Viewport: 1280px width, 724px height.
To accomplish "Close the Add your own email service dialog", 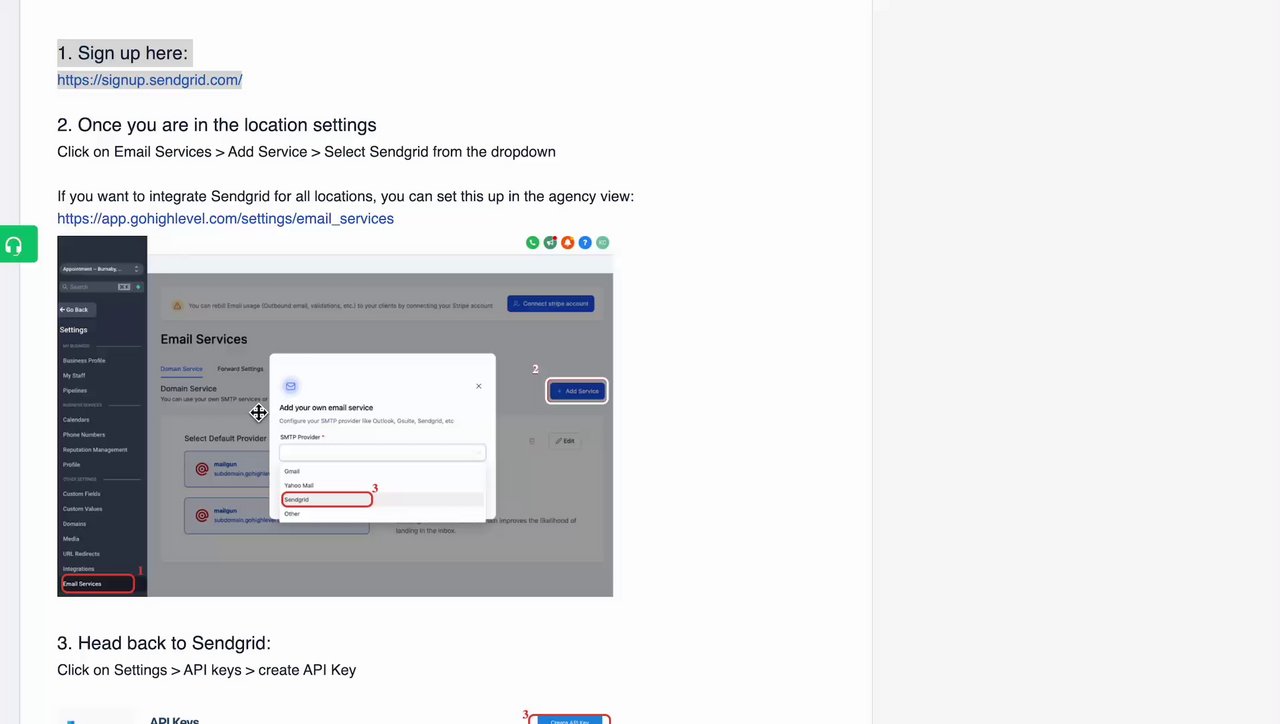I will pyautogui.click(x=478, y=386).
